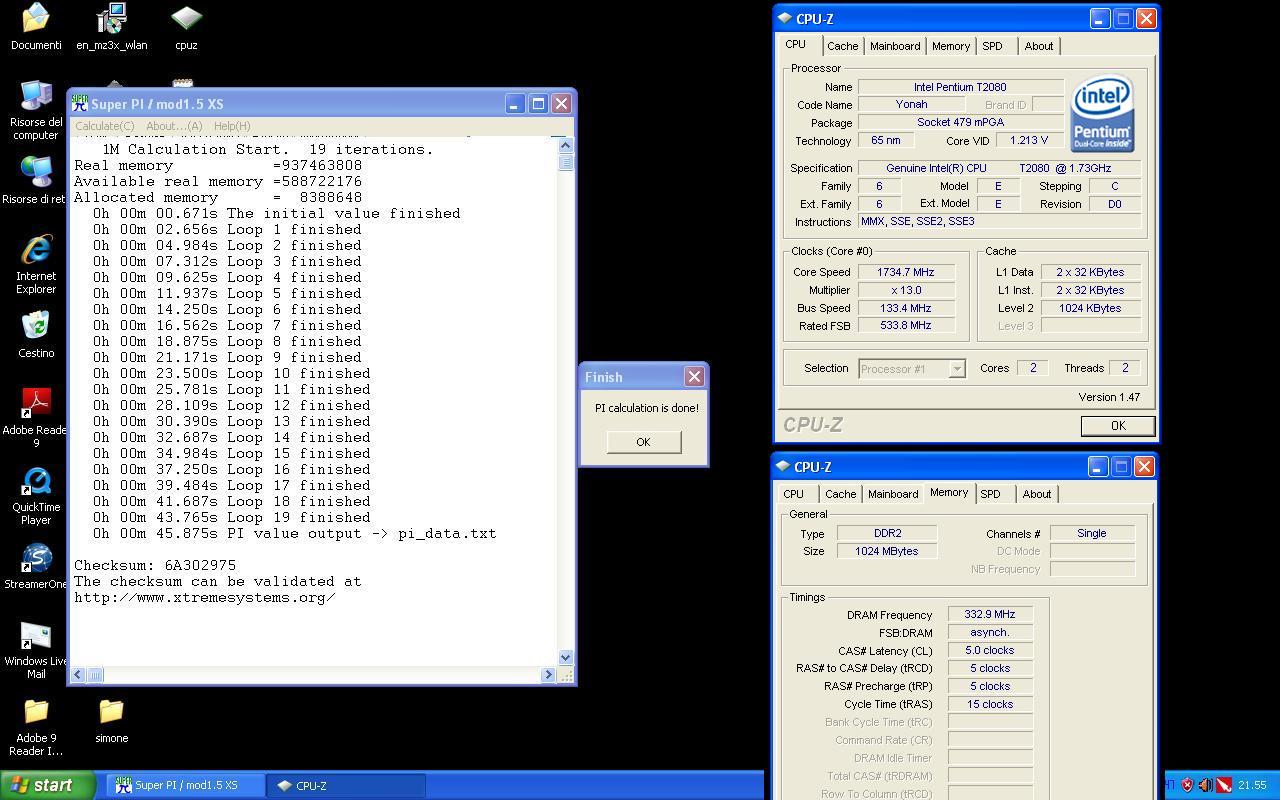Click the Level 2 1024 KBytes value
The height and width of the screenshot is (800, 1280).
[x=1090, y=308]
